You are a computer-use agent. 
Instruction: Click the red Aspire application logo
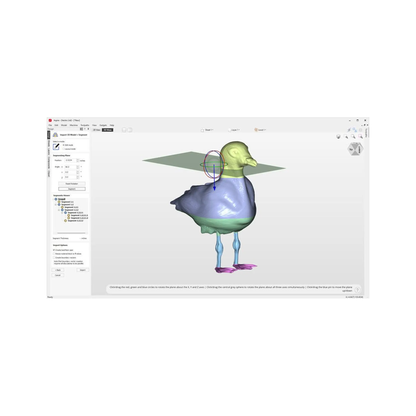50,120
